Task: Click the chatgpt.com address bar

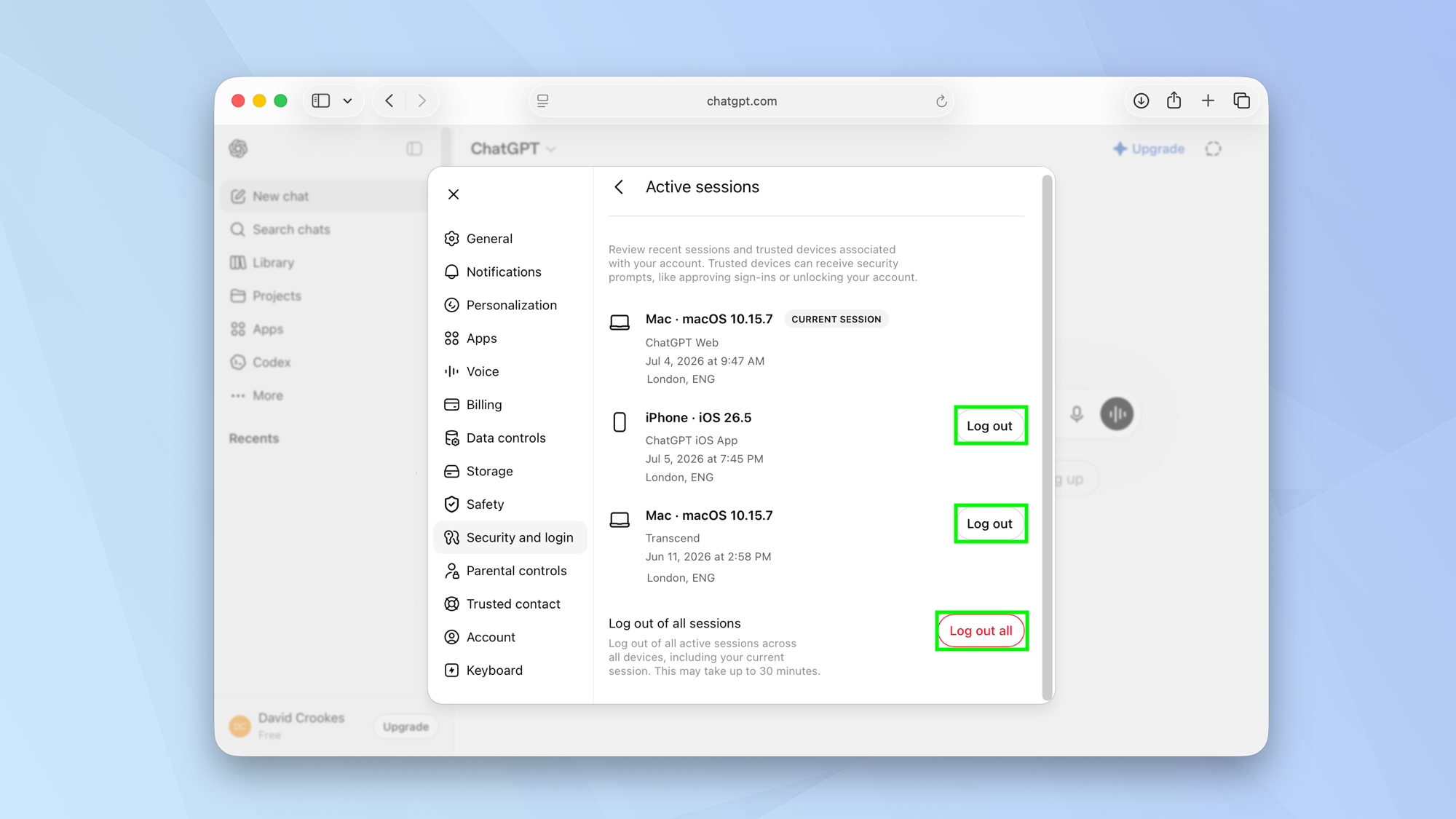Action: click(x=741, y=101)
